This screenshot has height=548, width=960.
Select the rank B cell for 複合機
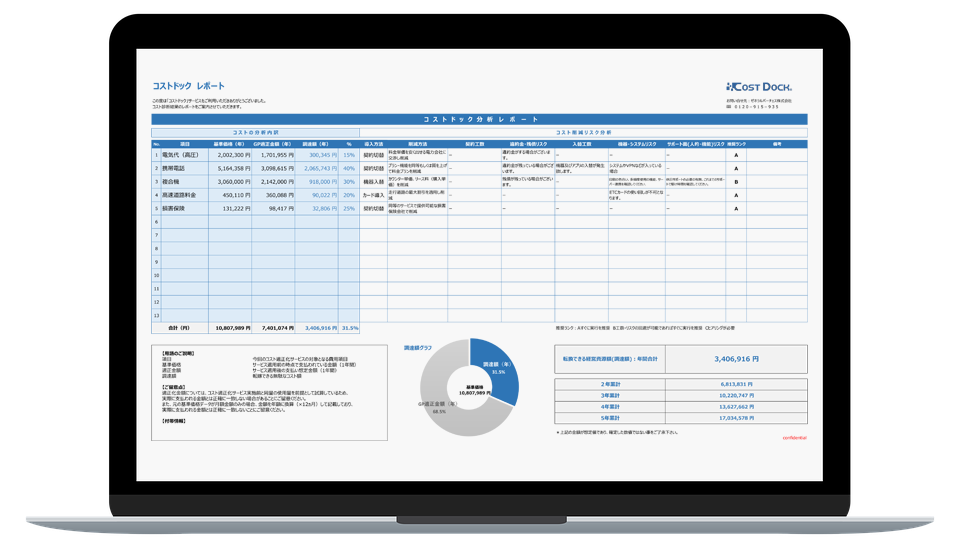736,182
